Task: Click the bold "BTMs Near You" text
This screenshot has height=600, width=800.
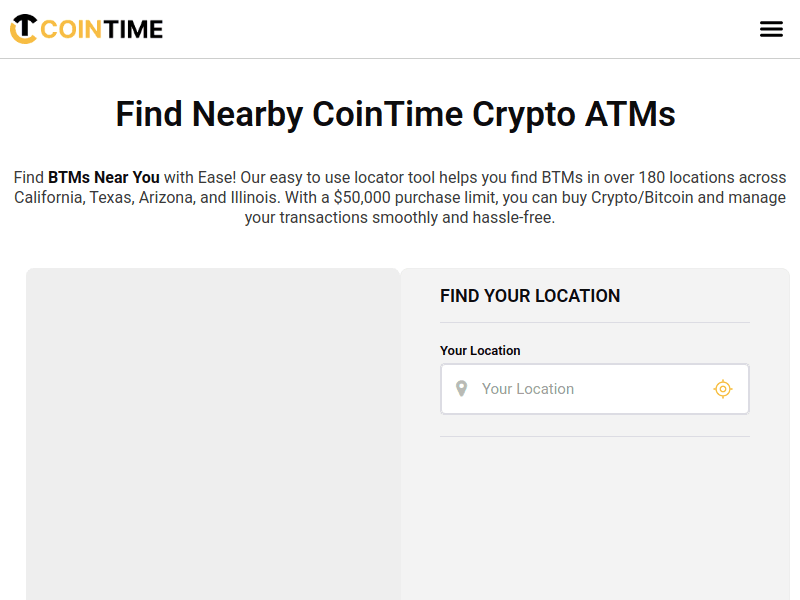Action: [x=104, y=177]
